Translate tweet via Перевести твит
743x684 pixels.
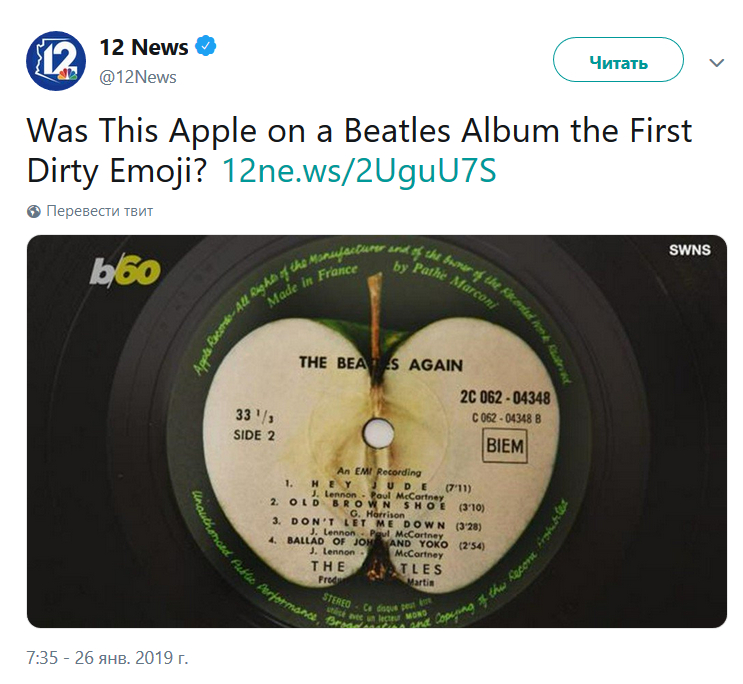(x=100, y=211)
